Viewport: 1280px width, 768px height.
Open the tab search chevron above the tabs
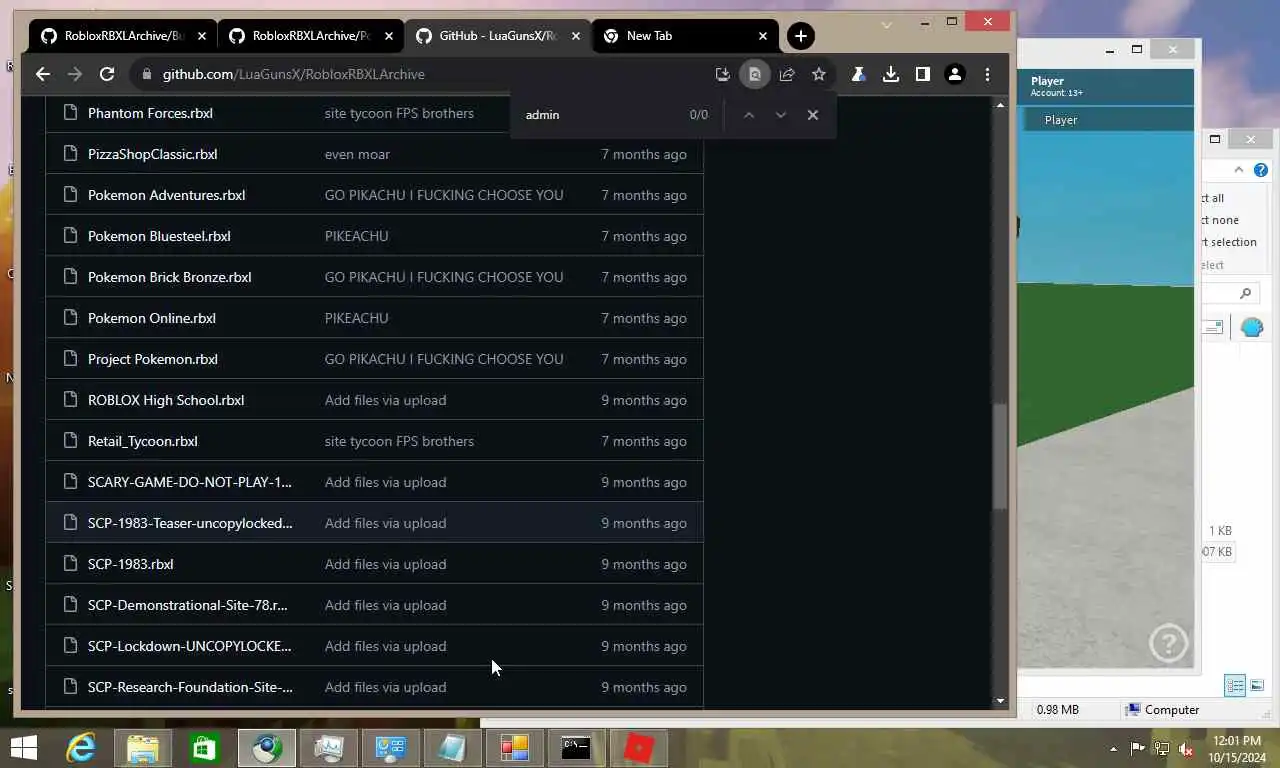pos(886,24)
